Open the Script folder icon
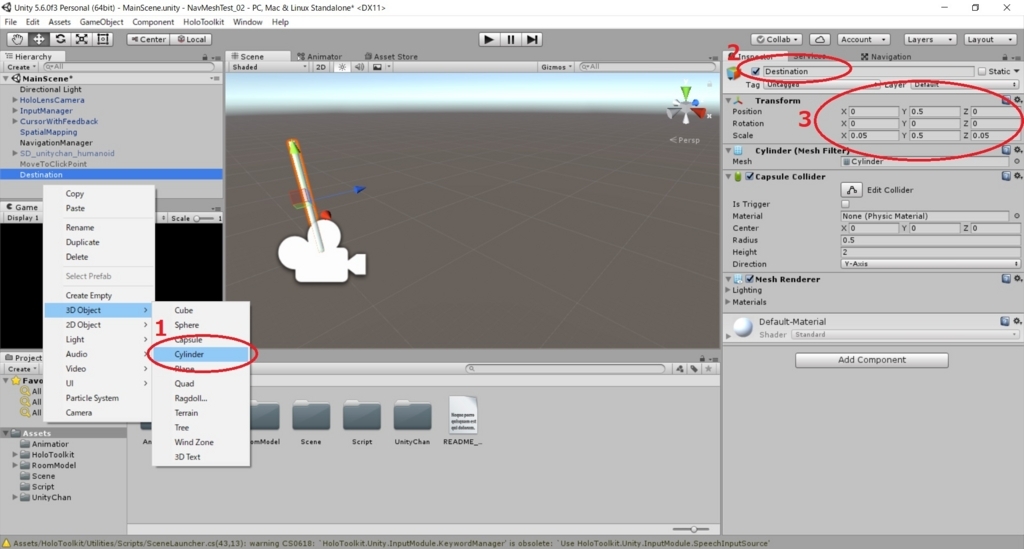This screenshot has width=1024, height=549. [362, 416]
